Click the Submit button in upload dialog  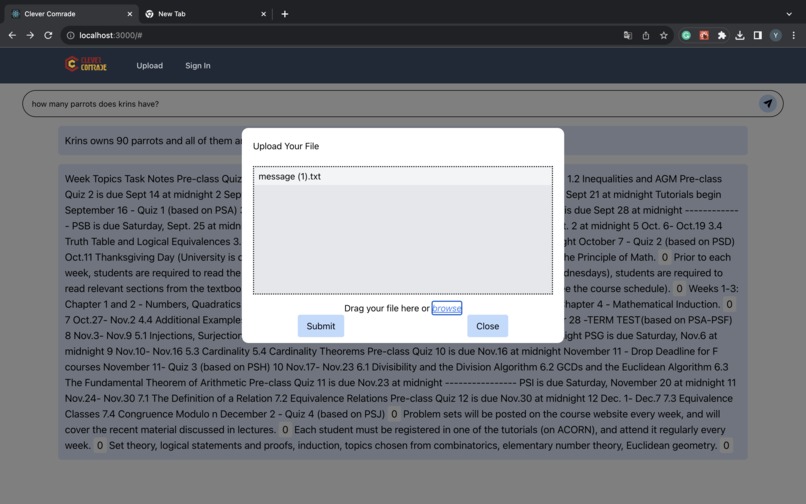pos(321,326)
